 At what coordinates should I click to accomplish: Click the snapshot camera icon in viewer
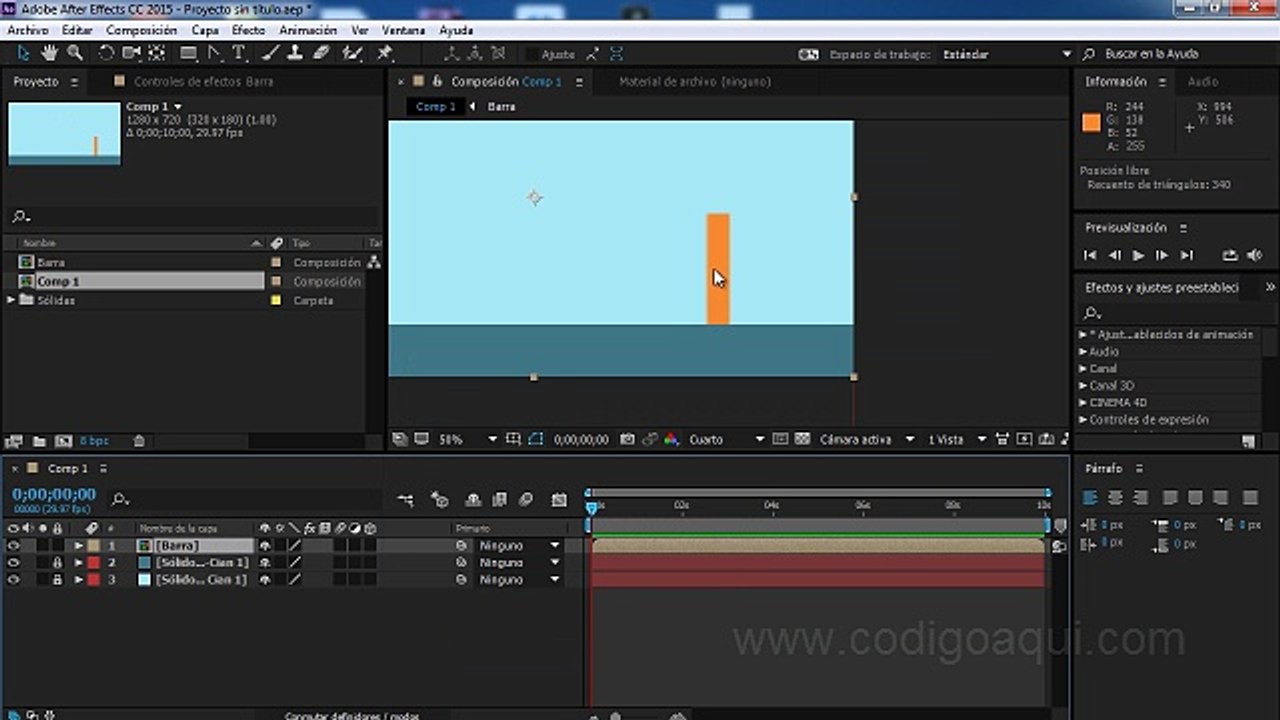[x=627, y=439]
